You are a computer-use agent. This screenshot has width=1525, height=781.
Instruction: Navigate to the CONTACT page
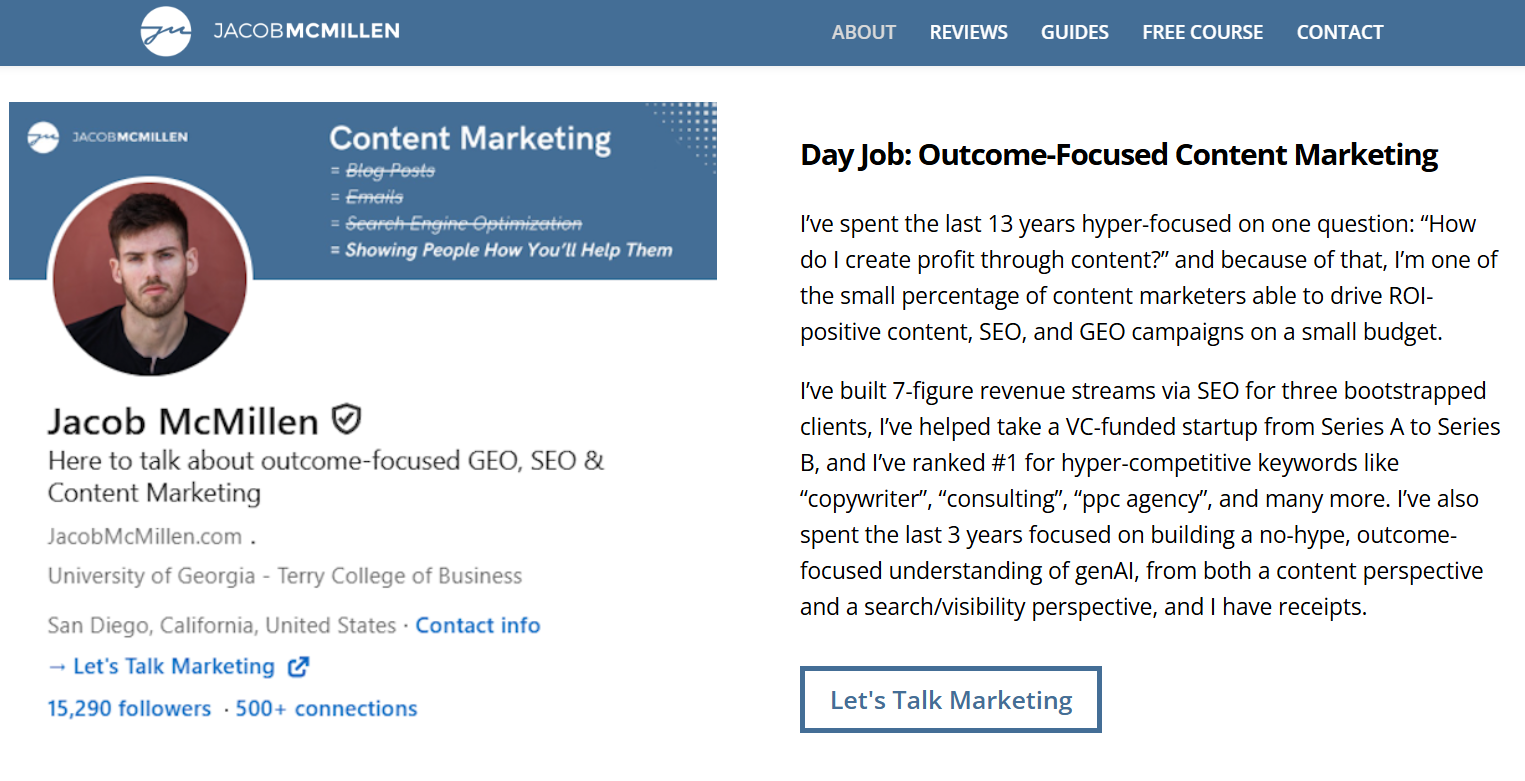pyautogui.click(x=1339, y=32)
